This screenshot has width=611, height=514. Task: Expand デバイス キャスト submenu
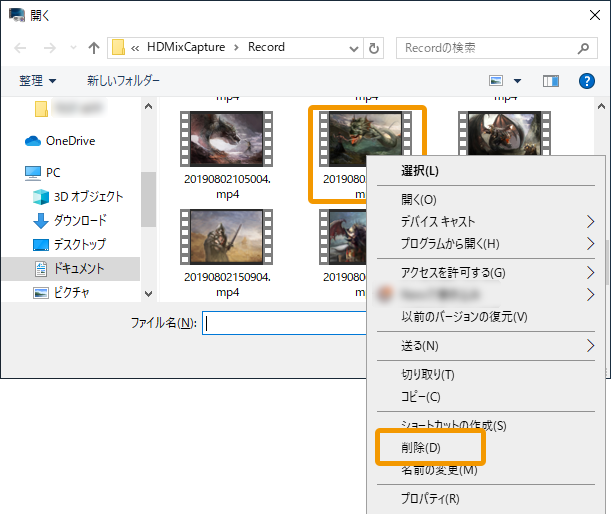(x=486, y=222)
